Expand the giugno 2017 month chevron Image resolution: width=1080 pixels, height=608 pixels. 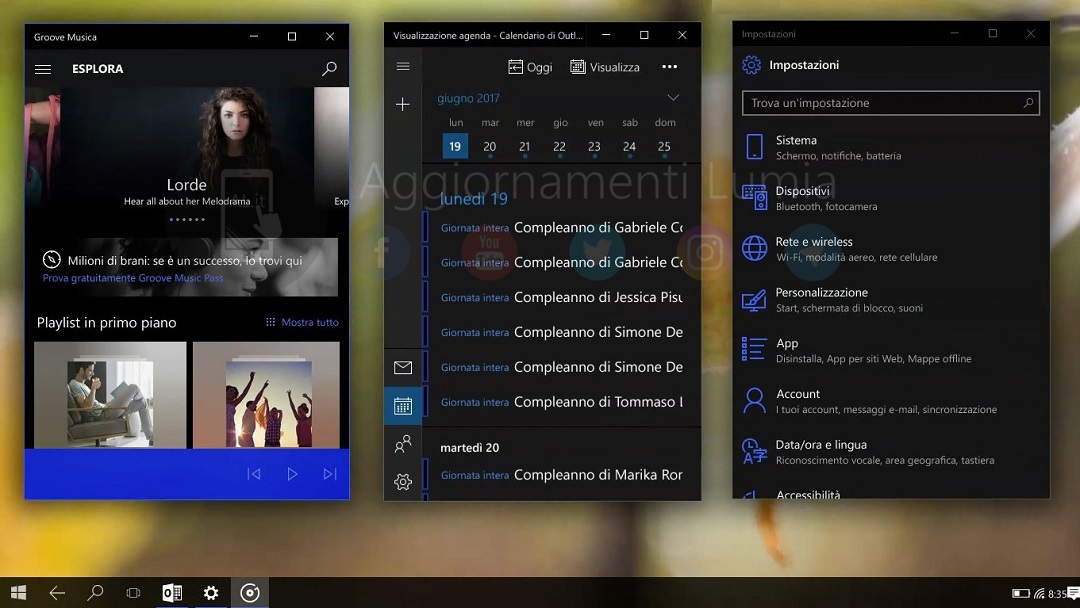[x=673, y=98]
